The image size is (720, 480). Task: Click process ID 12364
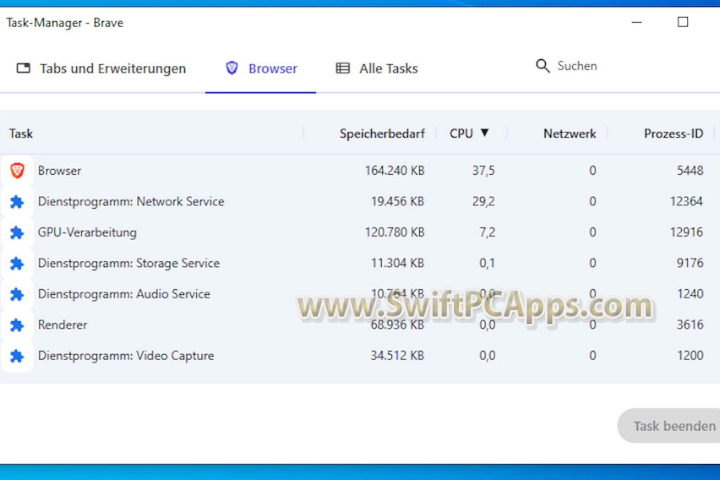686,202
